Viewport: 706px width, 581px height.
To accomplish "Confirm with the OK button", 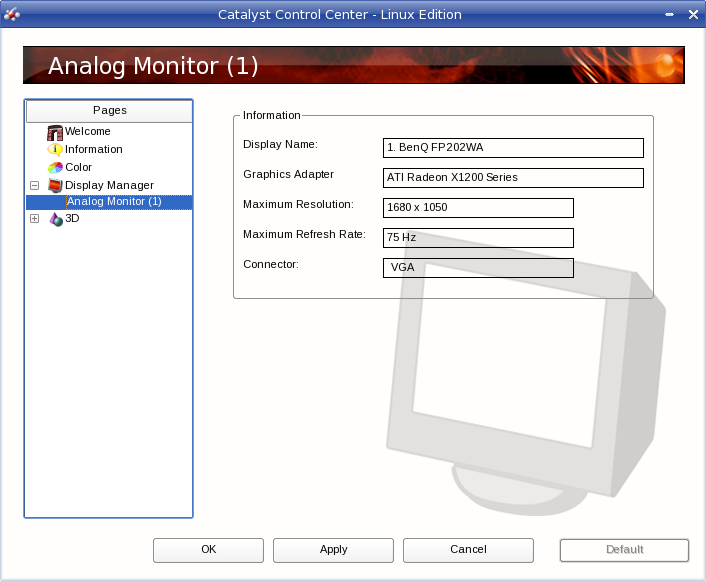I will pos(208,550).
